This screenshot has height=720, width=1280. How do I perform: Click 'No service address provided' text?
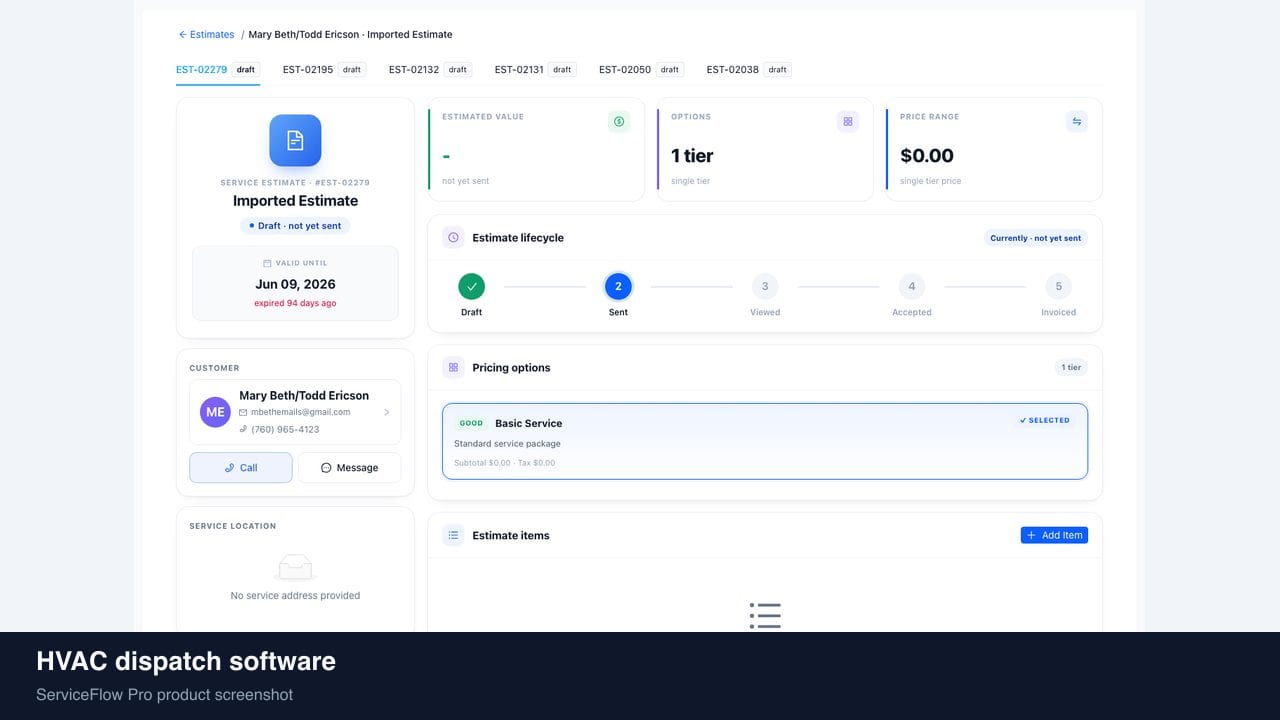[x=295, y=595]
